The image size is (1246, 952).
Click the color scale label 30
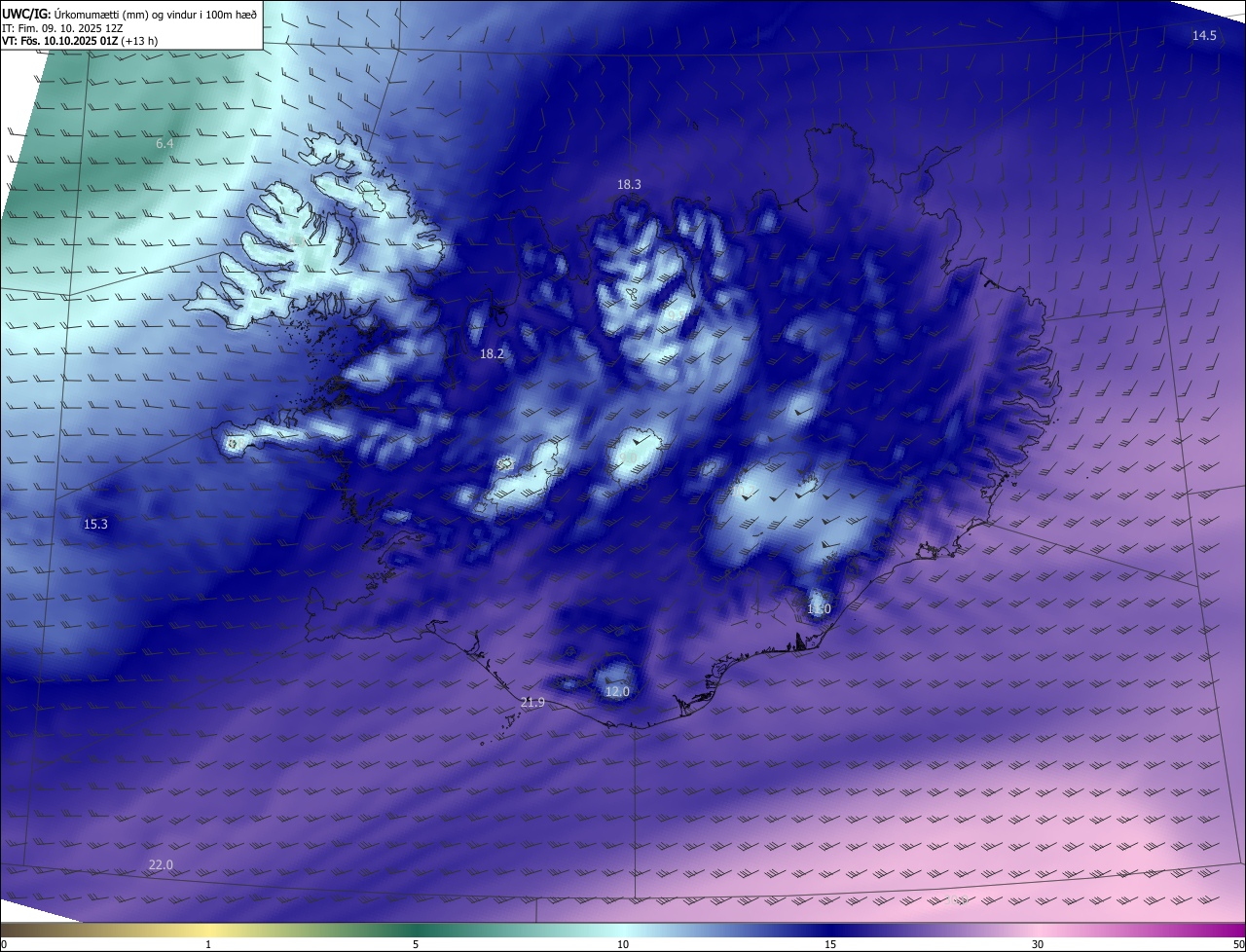click(x=1038, y=944)
